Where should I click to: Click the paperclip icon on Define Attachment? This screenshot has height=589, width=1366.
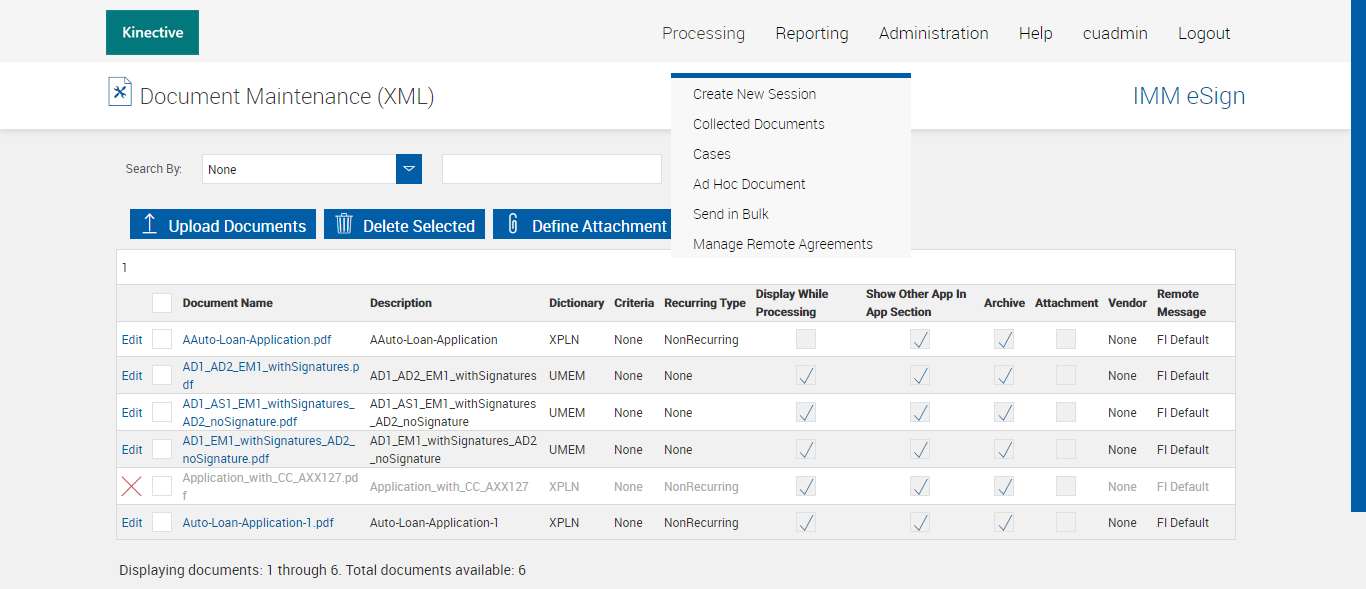point(513,224)
